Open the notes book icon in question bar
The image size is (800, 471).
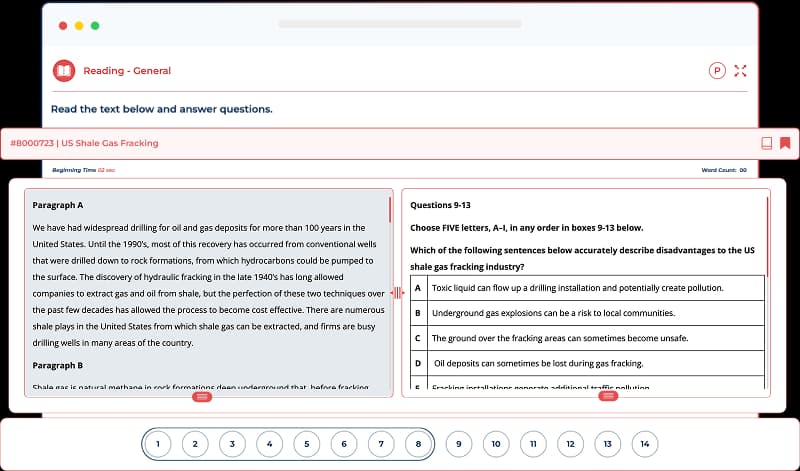pos(766,143)
